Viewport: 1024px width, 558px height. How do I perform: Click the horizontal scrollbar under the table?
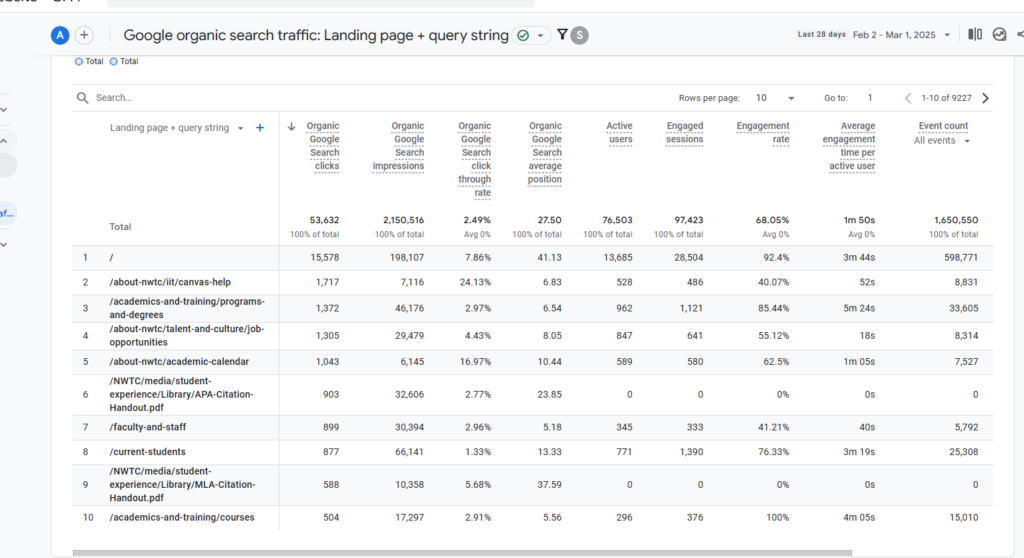pyautogui.click(x=462, y=553)
